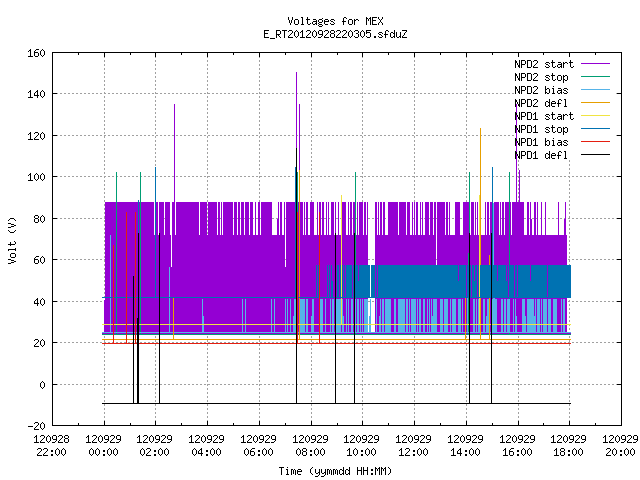Click the x-axis tick label 120929 10:00

pos(362,446)
